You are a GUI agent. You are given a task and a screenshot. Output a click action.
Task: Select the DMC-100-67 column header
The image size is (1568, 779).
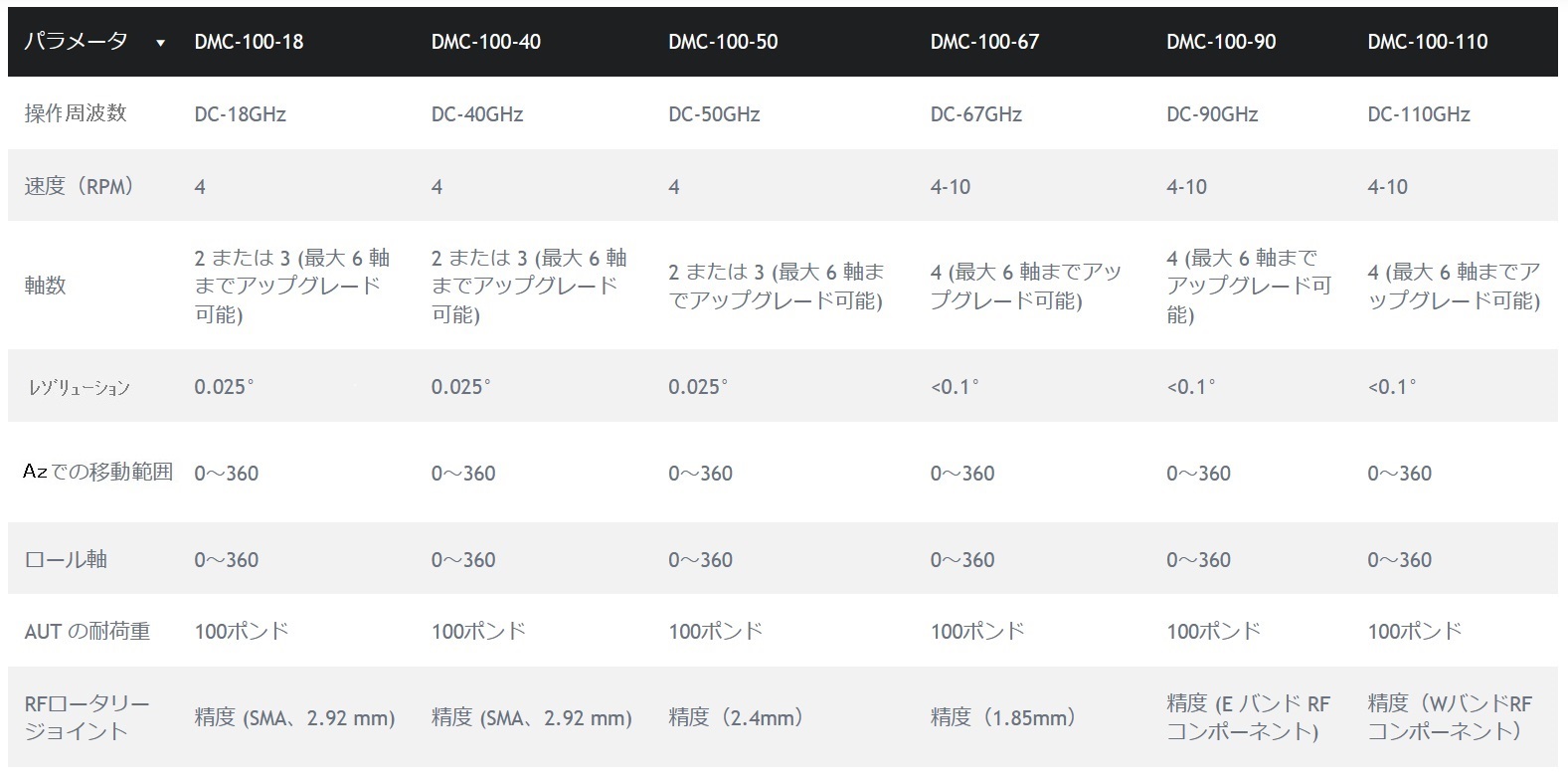(x=983, y=42)
